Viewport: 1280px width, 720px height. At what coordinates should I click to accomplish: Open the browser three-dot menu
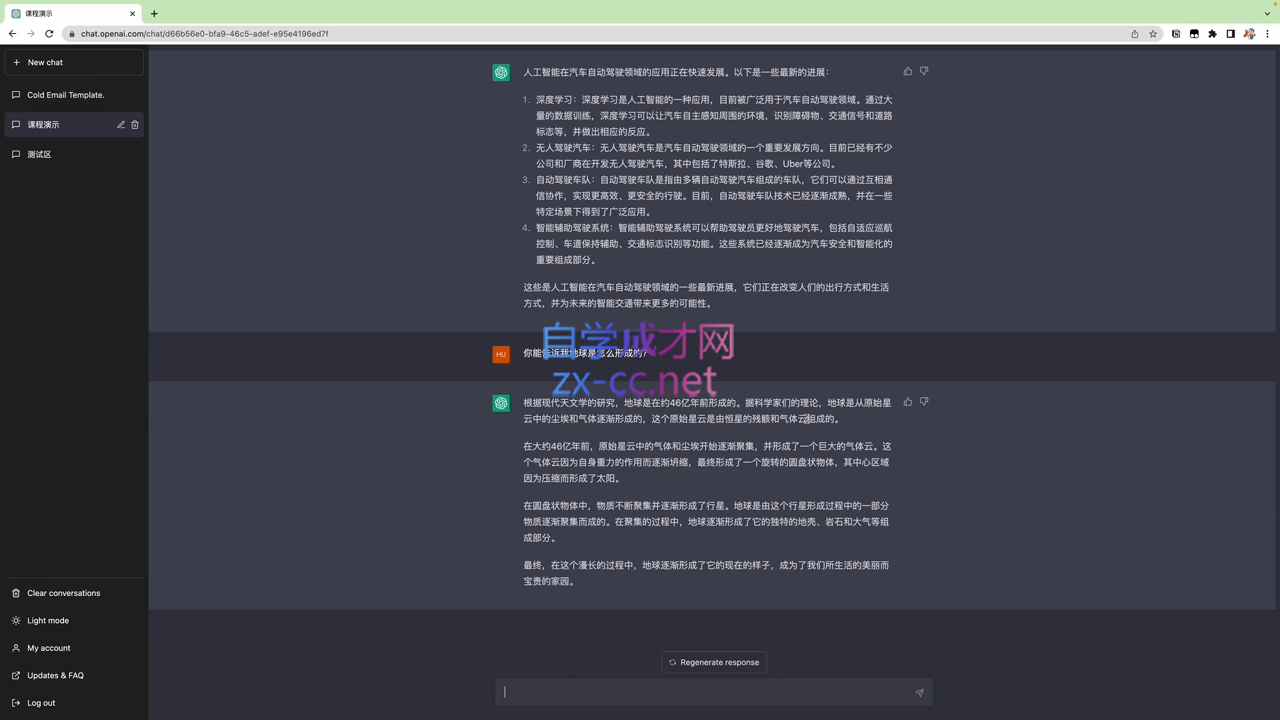click(1267, 34)
